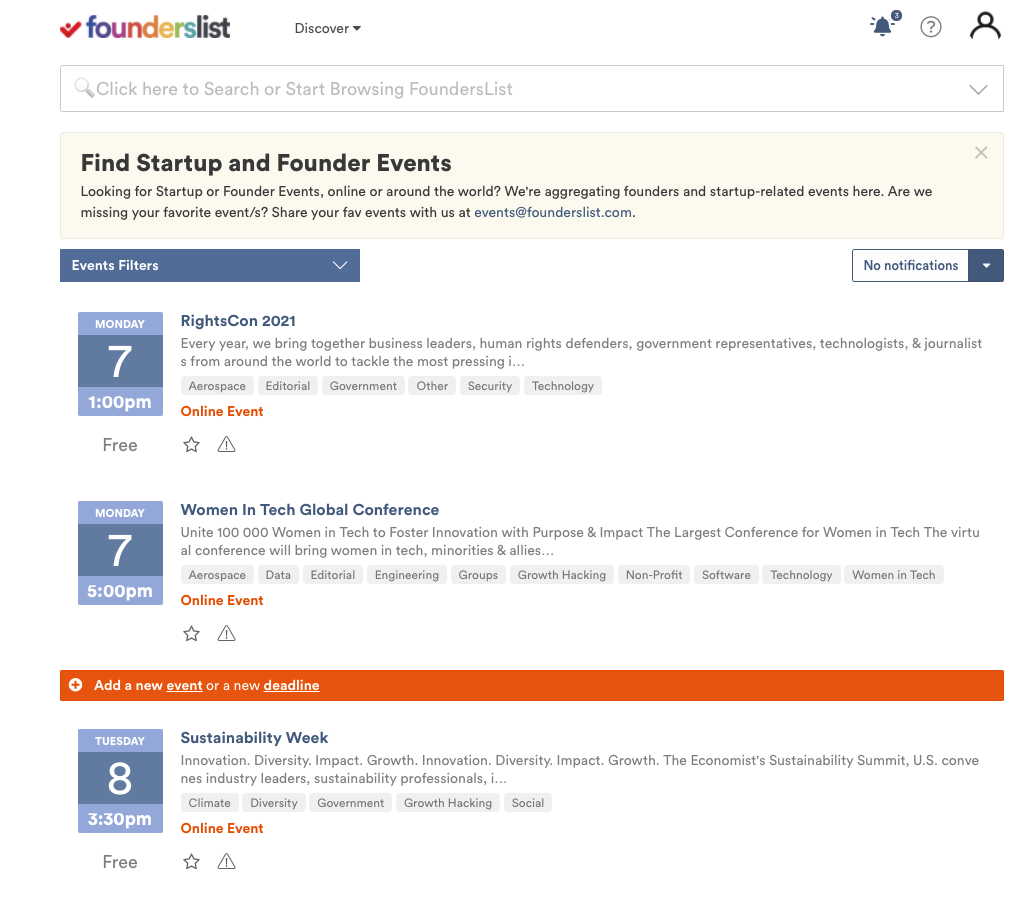Click the help question mark icon
The width and height of the screenshot is (1021, 908).
coord(930,27)
